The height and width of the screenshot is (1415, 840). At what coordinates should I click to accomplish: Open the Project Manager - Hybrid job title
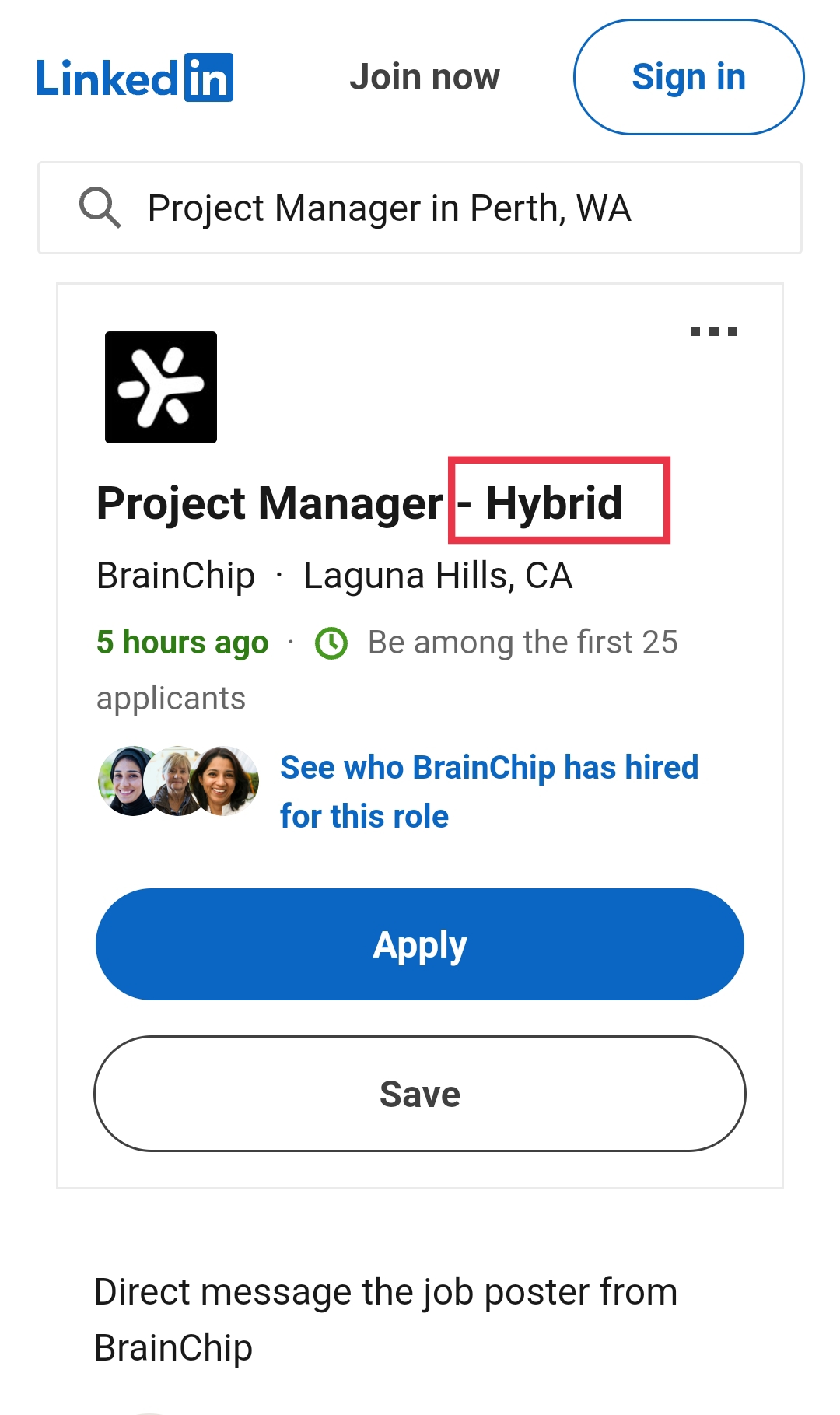click(359, 503)
